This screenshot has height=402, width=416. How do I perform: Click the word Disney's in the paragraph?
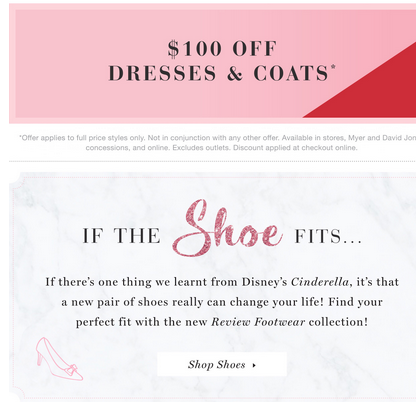pos(264,282)
